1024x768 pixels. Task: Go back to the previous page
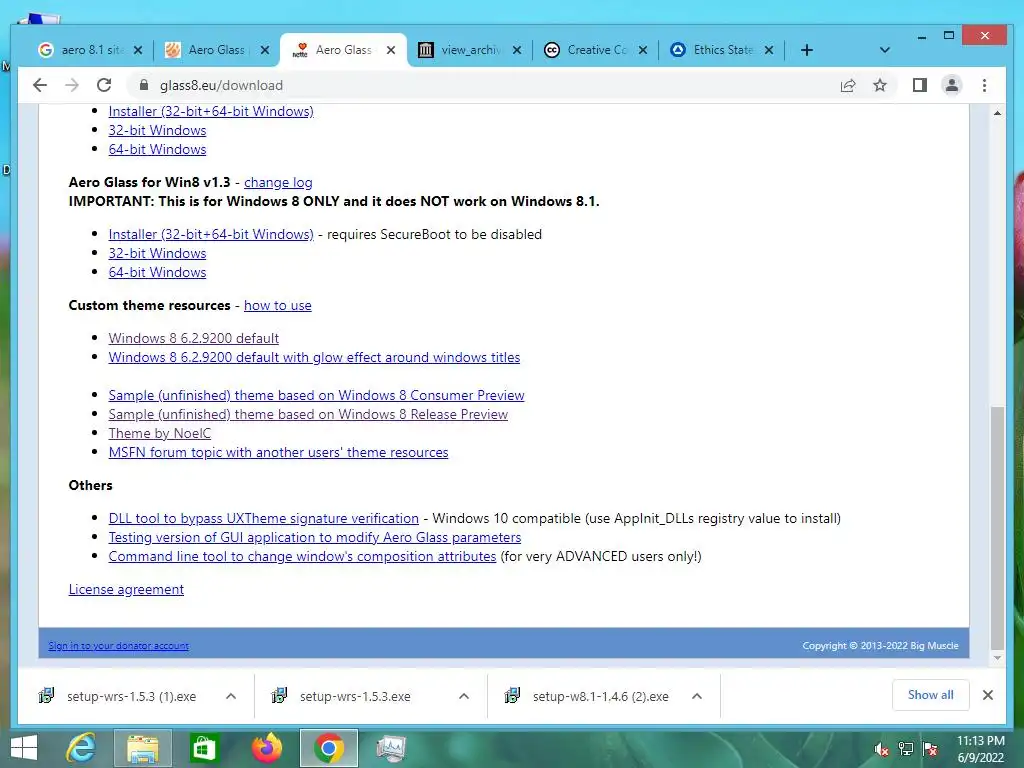click(x=40, y=85)
